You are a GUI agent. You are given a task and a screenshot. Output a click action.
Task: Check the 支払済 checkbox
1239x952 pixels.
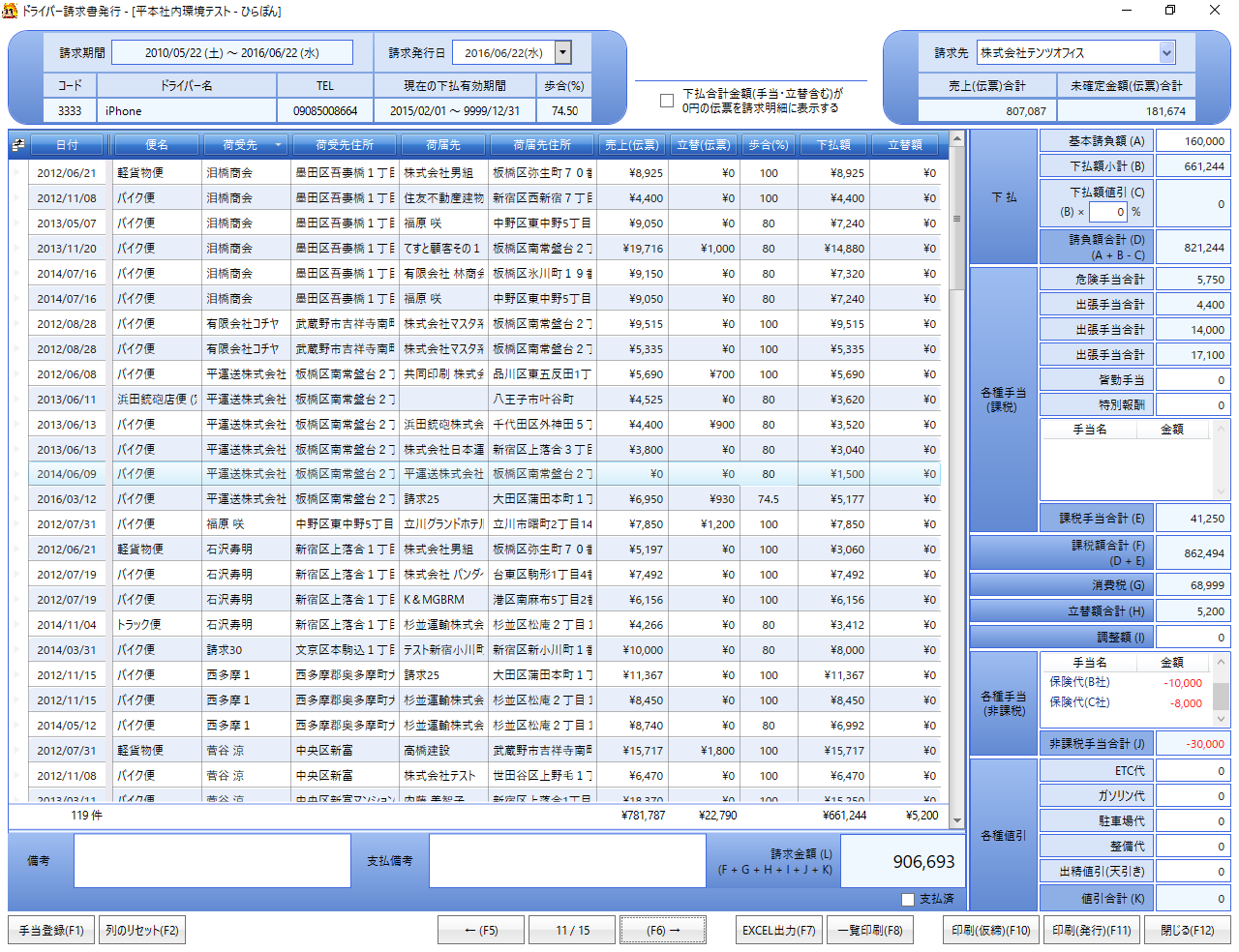pyautogui.click(x=907, y=899)
